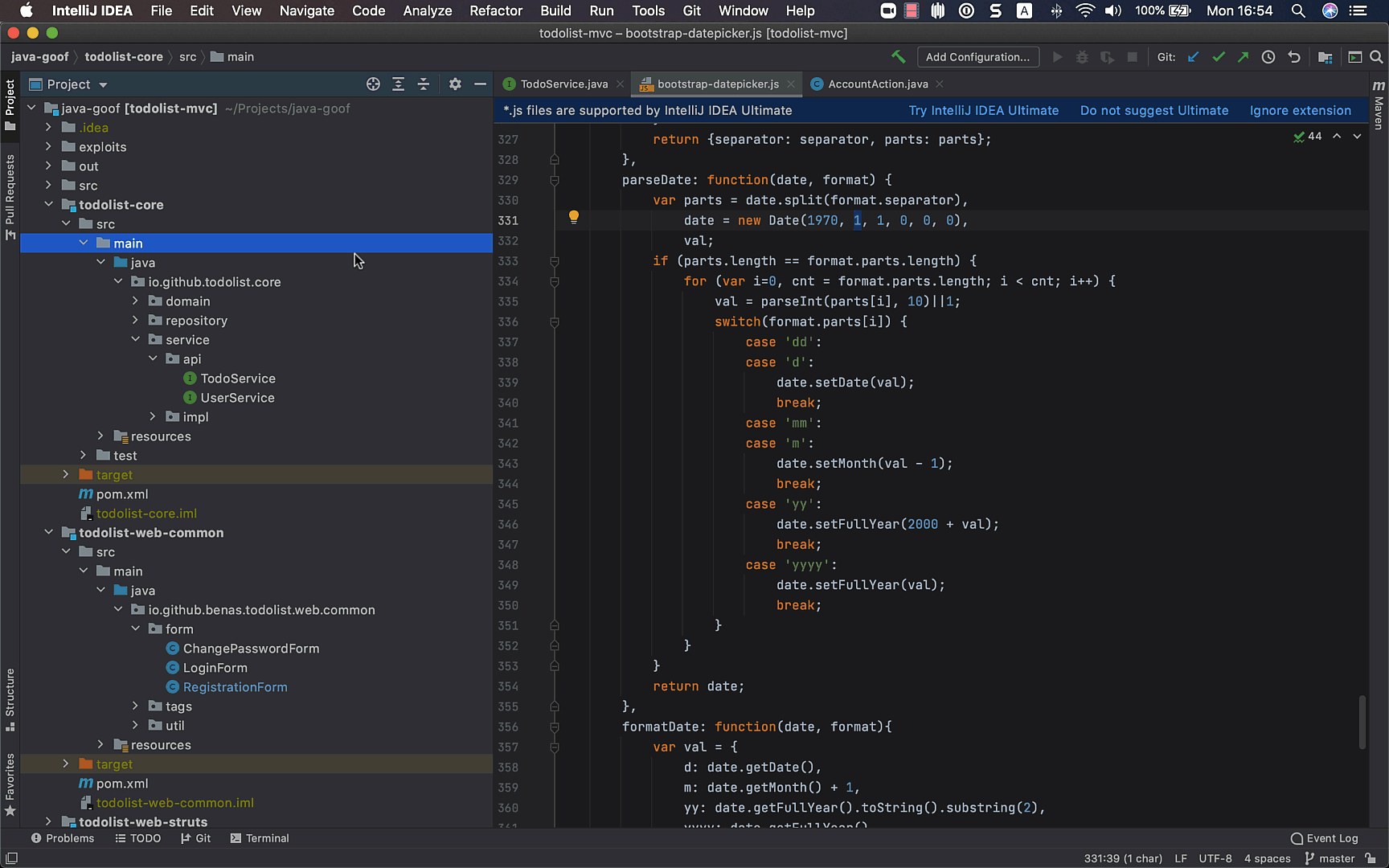
Task: Open the Terminal tool window tab
Action: 260,838
